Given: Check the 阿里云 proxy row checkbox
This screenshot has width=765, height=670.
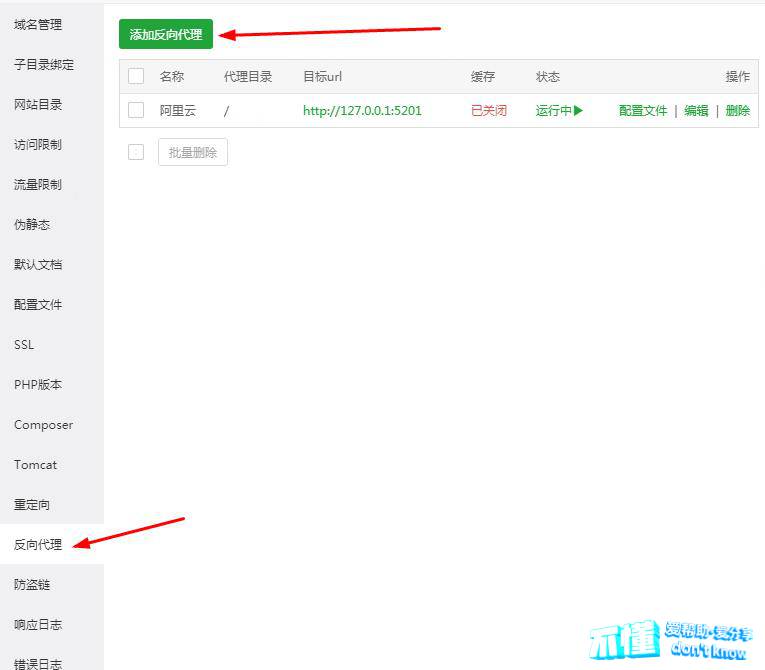Looking at the screenshot, I should [136, 111].
